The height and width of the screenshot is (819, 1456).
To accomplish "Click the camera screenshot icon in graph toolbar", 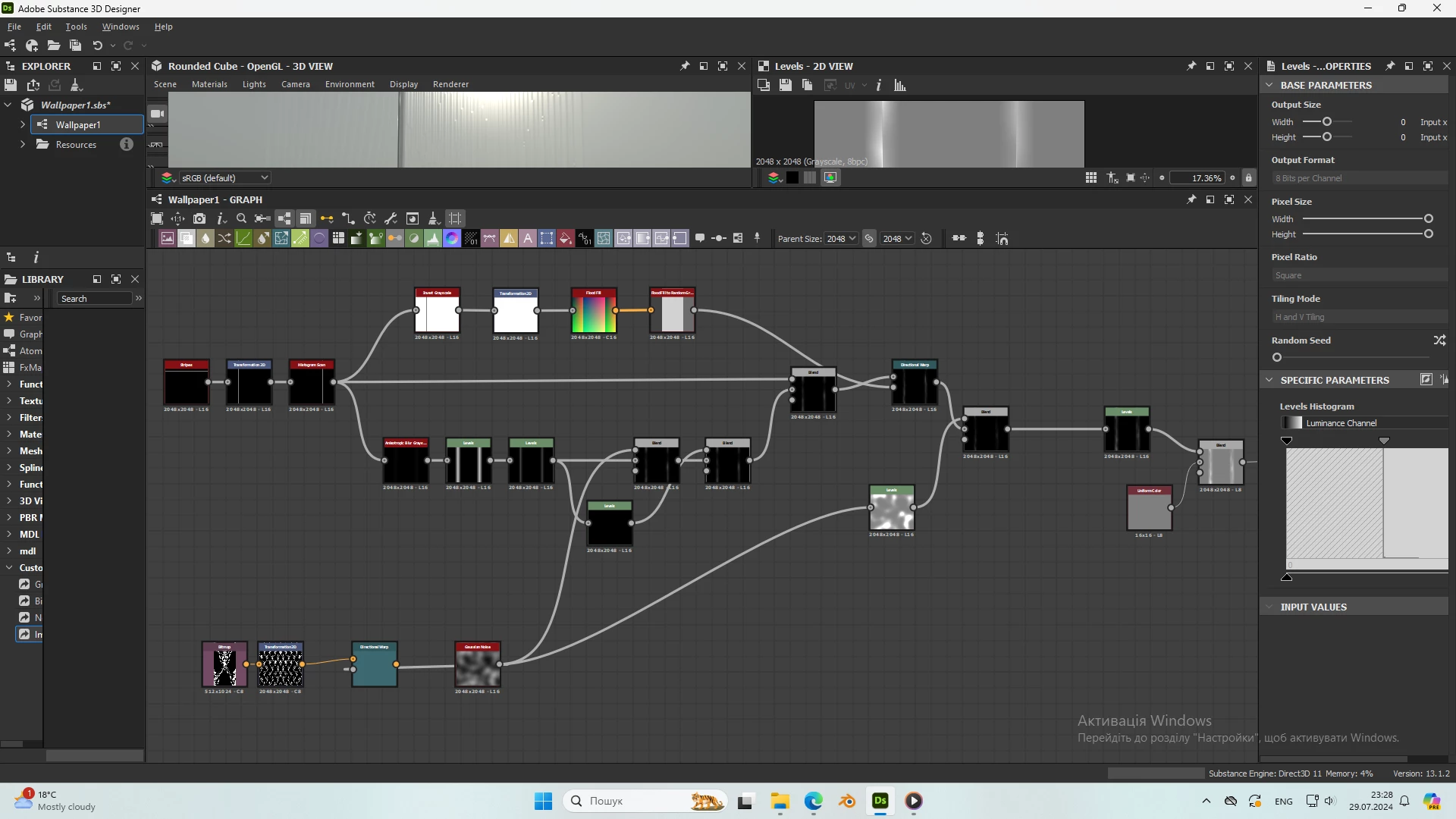I will point(199,218).
